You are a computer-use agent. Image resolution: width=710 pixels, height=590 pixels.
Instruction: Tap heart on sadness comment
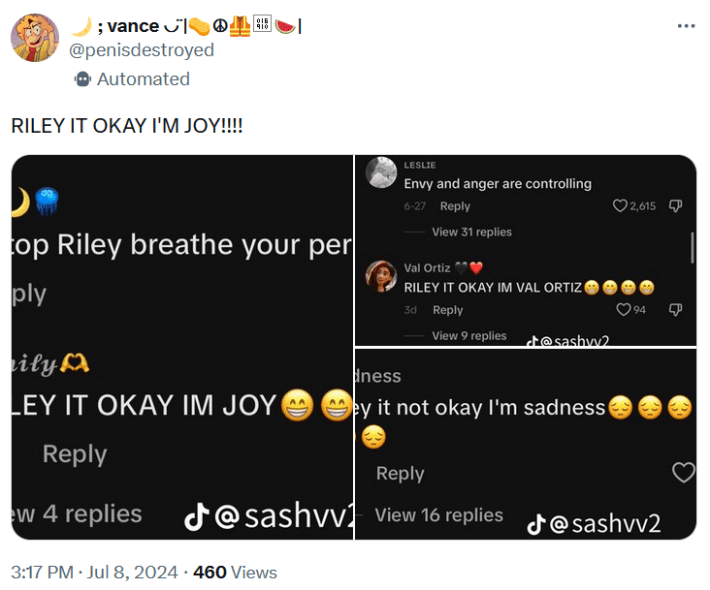point(684,472)
